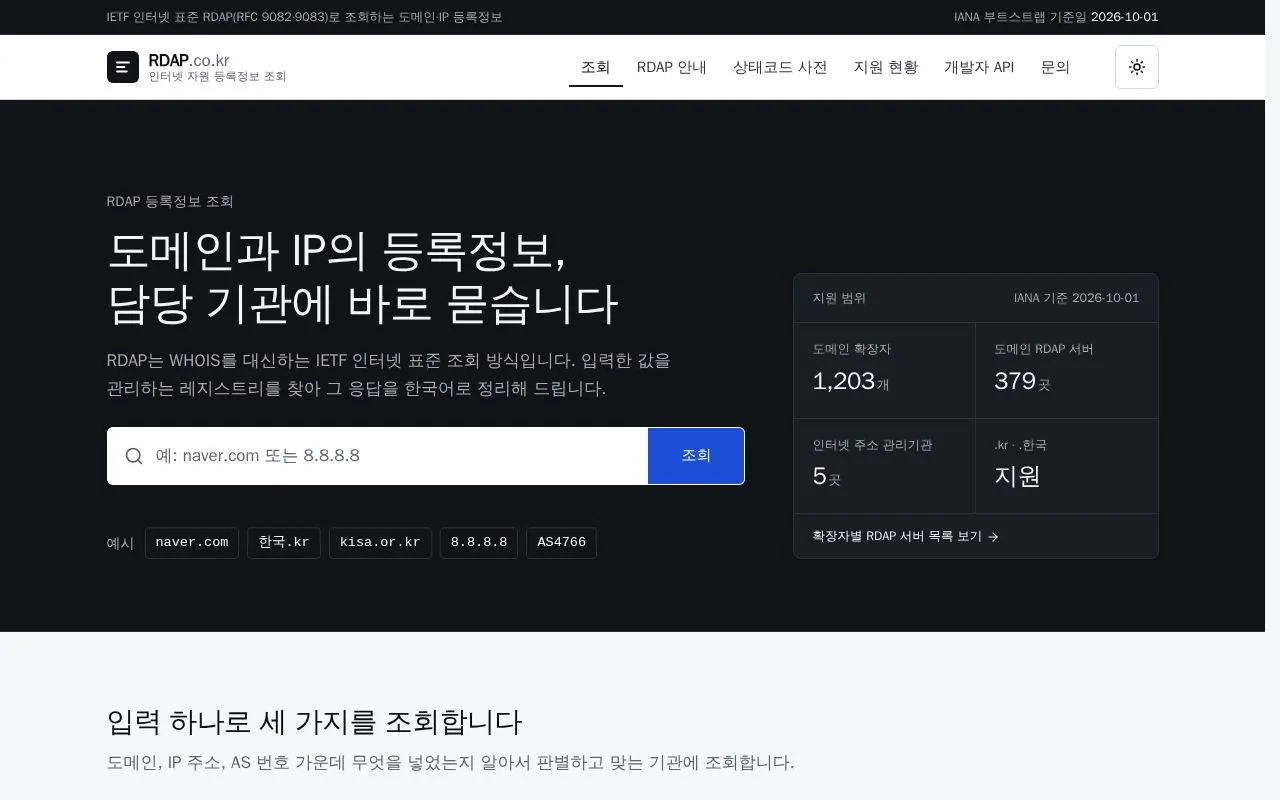Click the 1,203 도메인 확장자 value
The height and width of the screenshot is (800, 1280).
844,381
